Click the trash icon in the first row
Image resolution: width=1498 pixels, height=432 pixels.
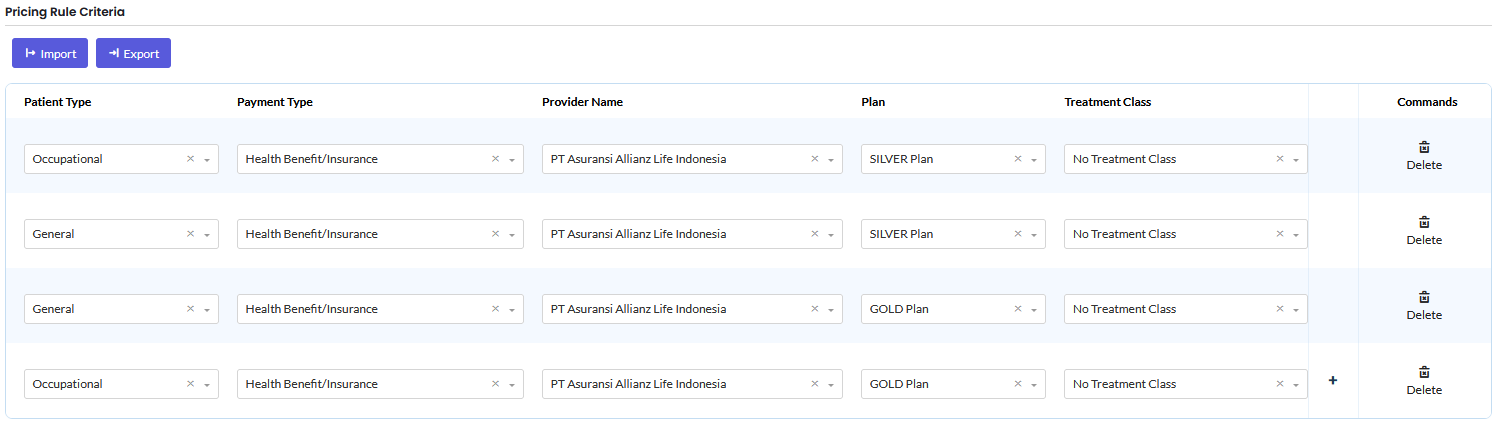[x=1424, y=147]
